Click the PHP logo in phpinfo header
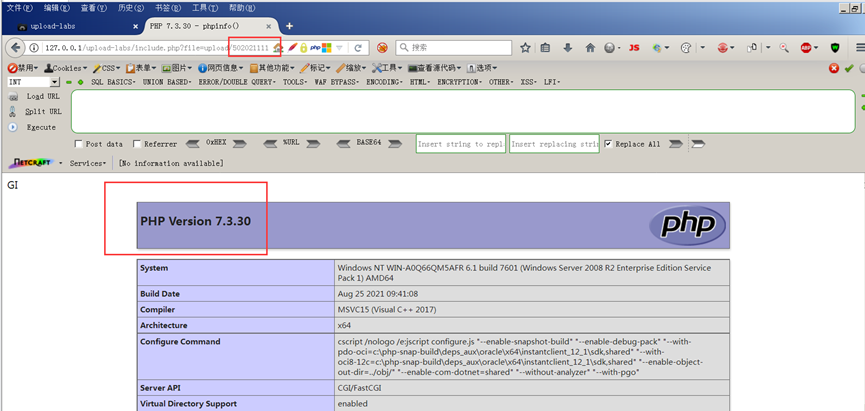865x411 pixels. point(687,225)
